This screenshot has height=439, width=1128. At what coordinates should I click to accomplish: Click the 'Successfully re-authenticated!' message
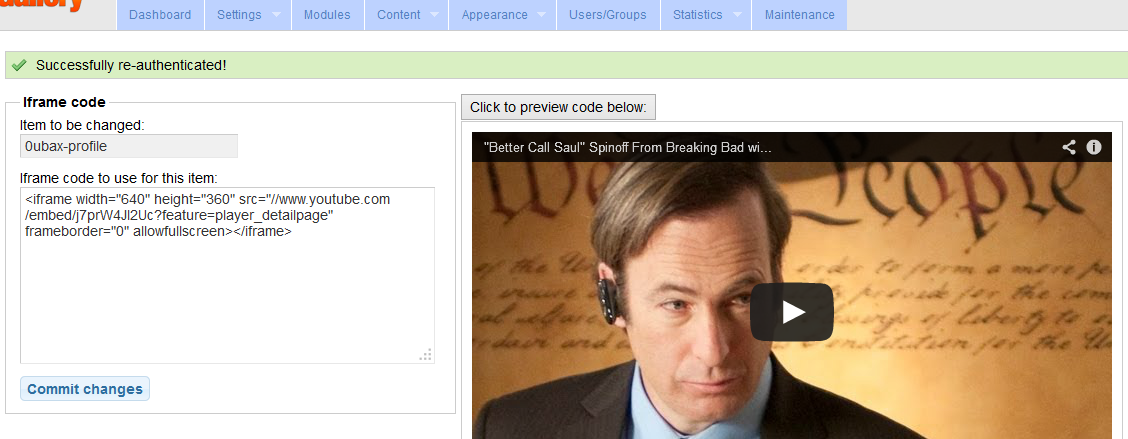[x=131, y=65]
